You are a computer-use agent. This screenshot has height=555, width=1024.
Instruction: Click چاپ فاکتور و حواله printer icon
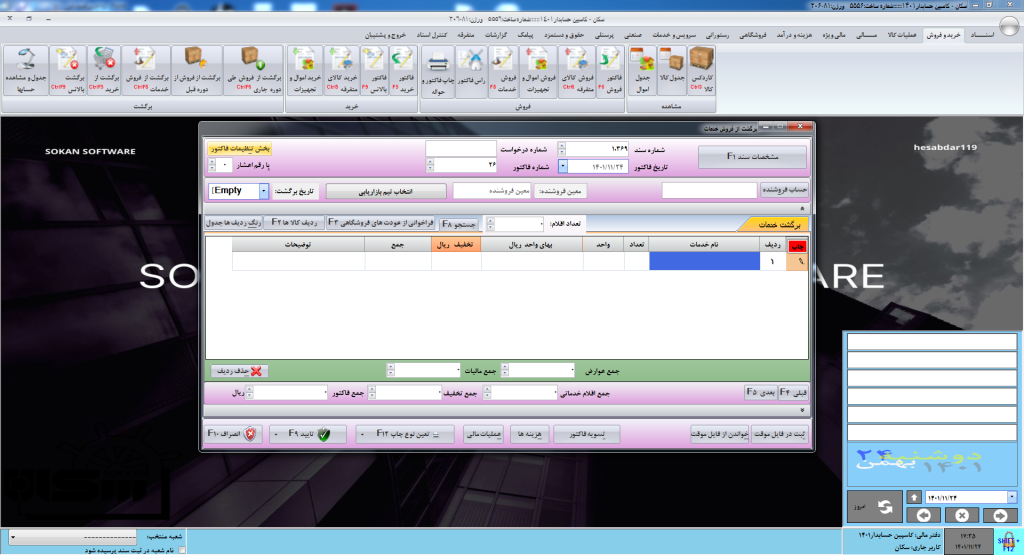click(438, 71)
